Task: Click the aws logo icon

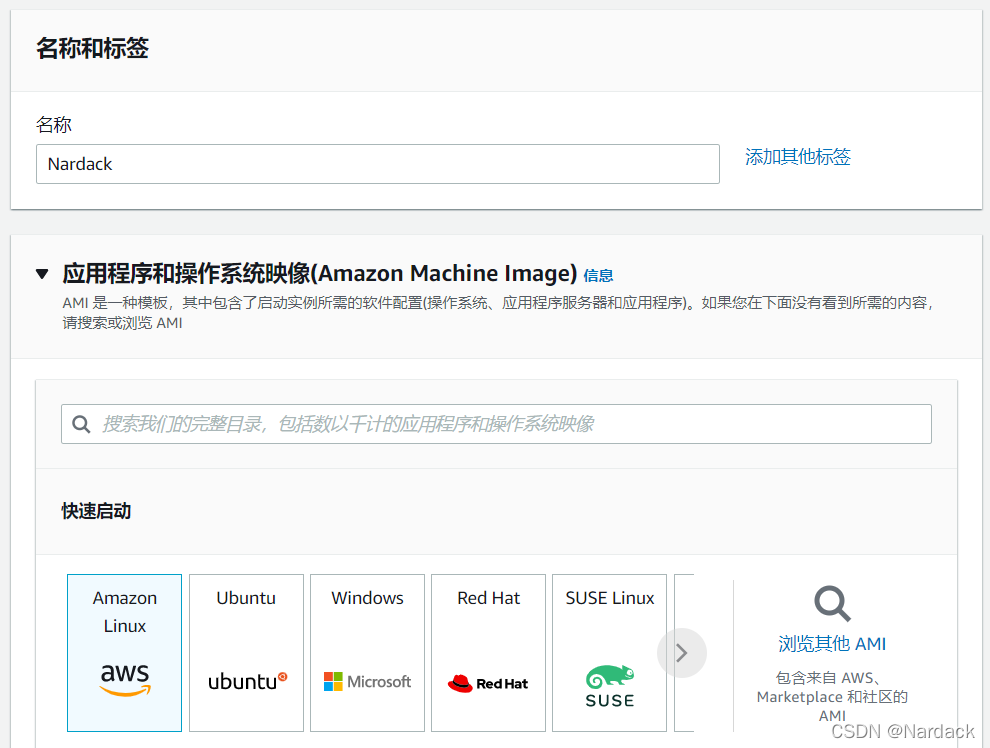Action: 125,680
